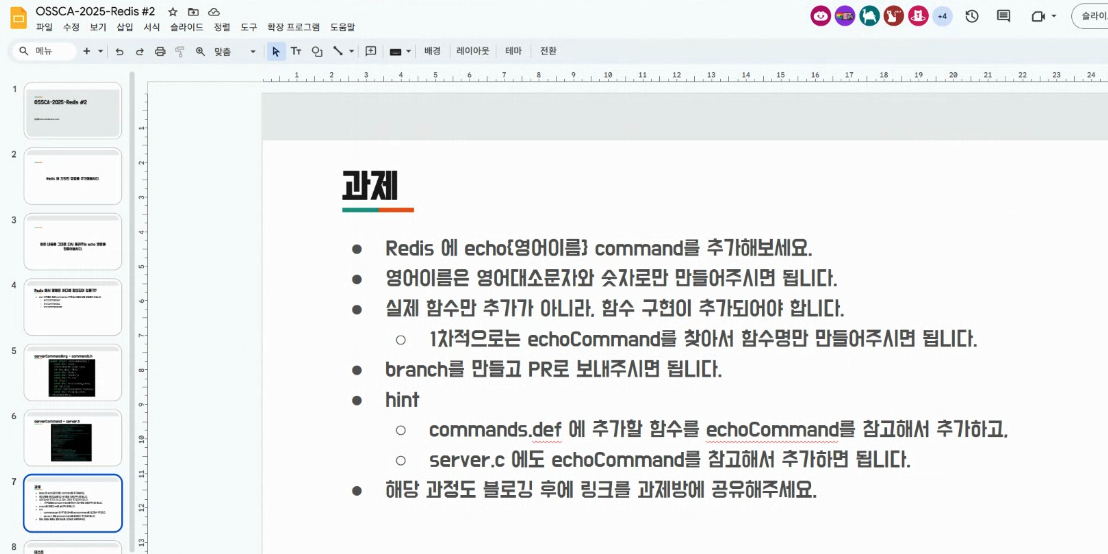Open the 도움말 menu
Image resolution: width=1108 pixels, height=554 pixels.
343,27
